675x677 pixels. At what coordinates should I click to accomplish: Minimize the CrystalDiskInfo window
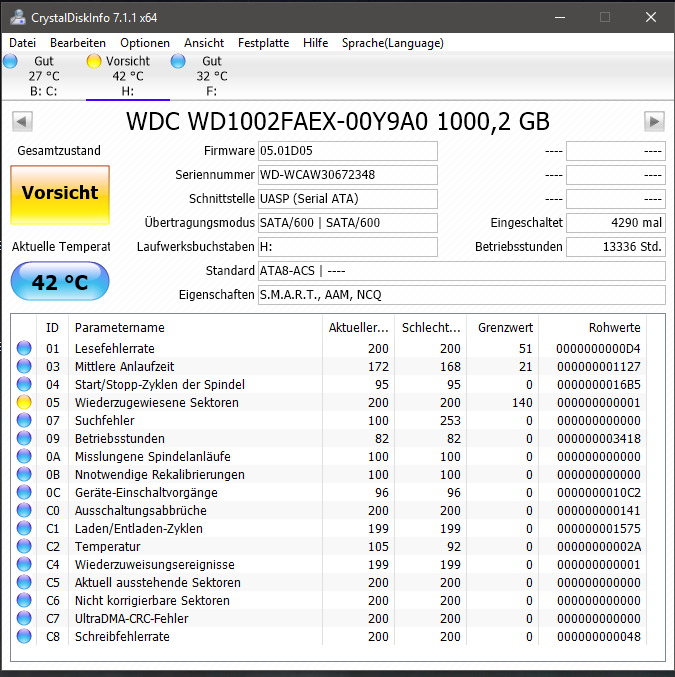(560, 17)
